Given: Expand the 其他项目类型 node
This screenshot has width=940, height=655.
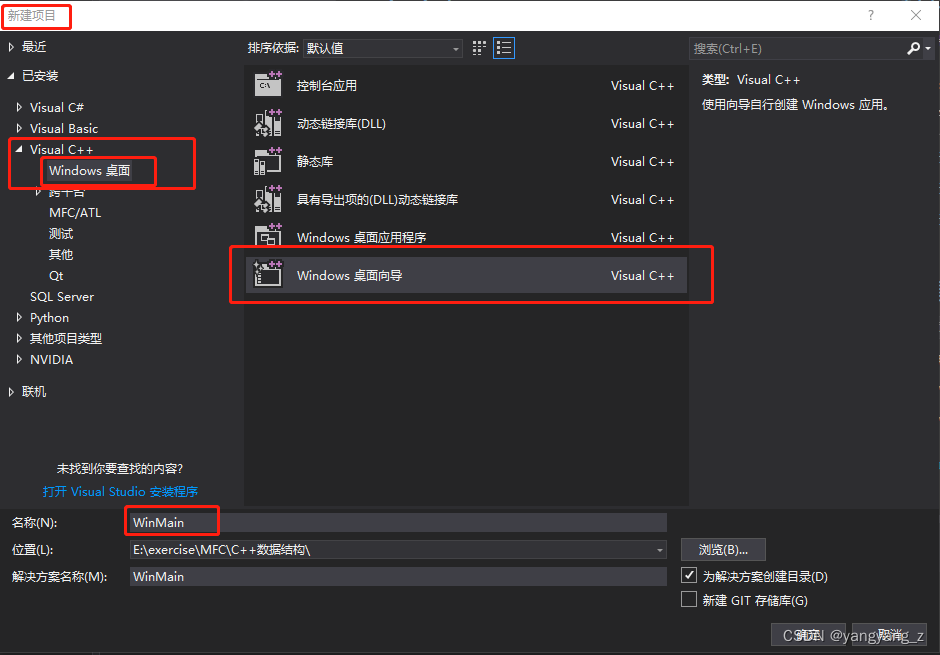Looking at the screenshot, I should (19, 339).
